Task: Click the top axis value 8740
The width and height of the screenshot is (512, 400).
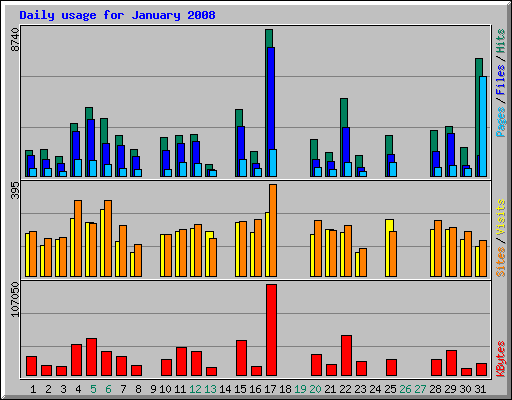Action: click(x=15, y=40)
